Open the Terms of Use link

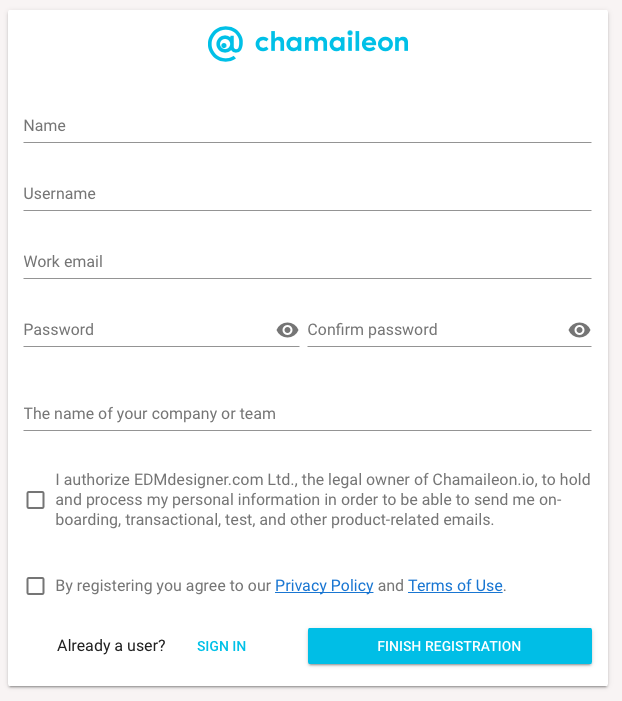tap(455, 586)
